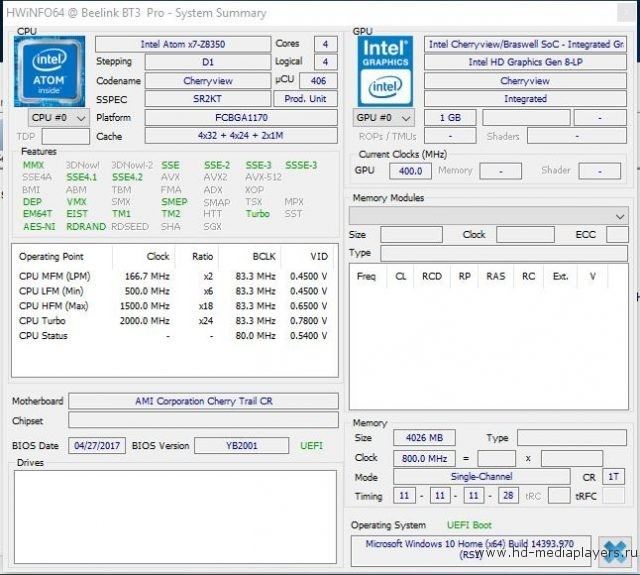This screenshot has width=640, height=575.
Task: Click the FCBGA1170 platform field
Action: [x=241, y=118]
